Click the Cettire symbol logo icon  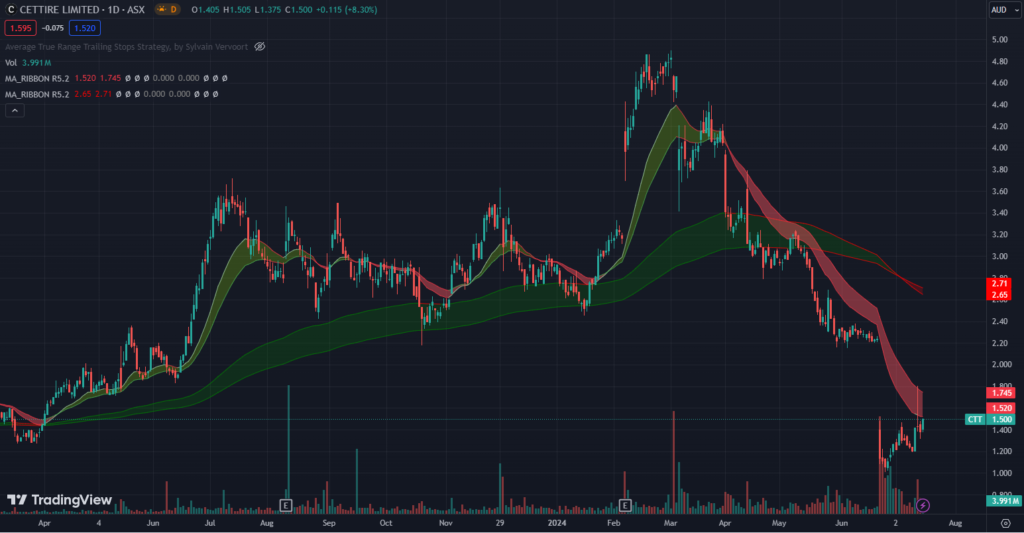pyautogui.click(x=10, y=9)
